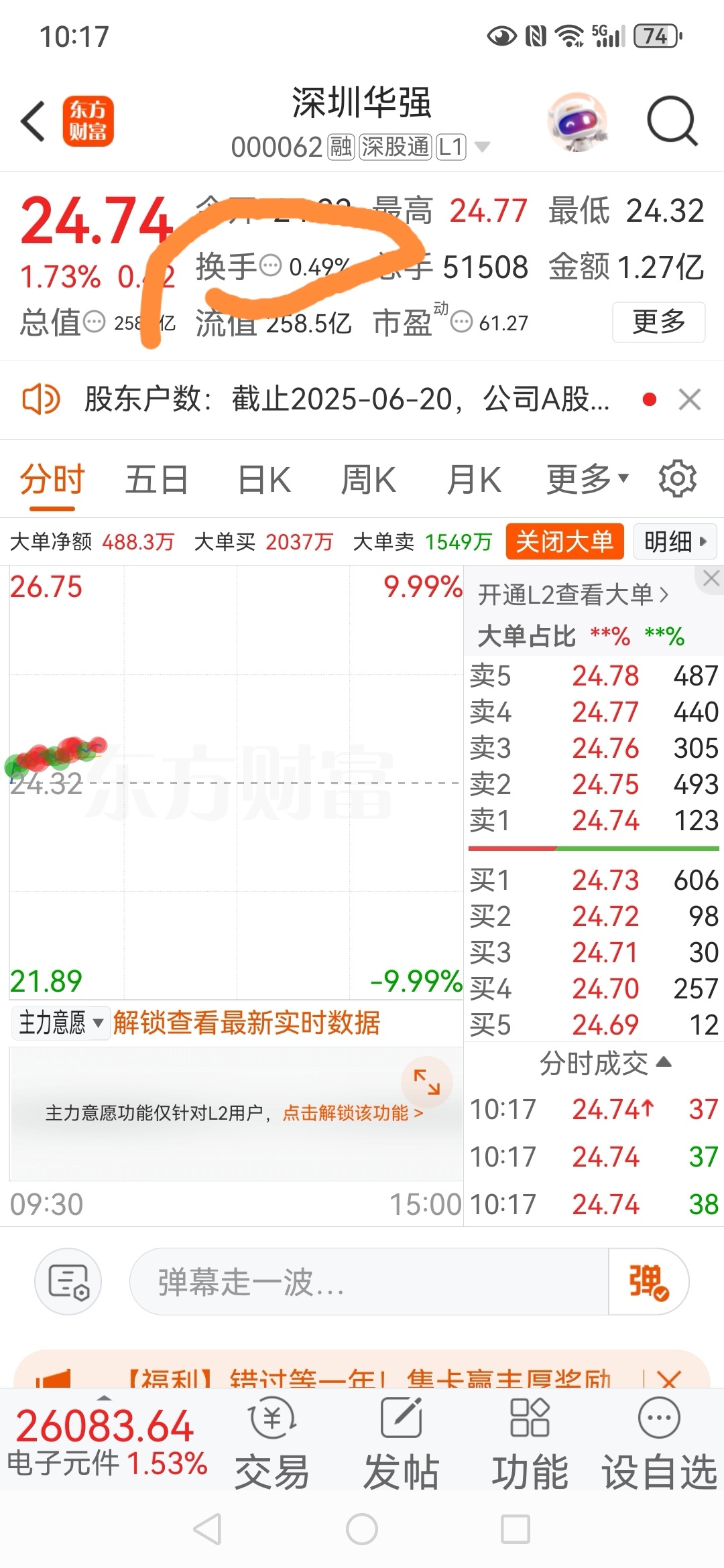The height and width of the screenshot is (1568, 724).
Task: Tap the info icon beside 市盈
Action: pyautogui.click(x=461, y=322)
